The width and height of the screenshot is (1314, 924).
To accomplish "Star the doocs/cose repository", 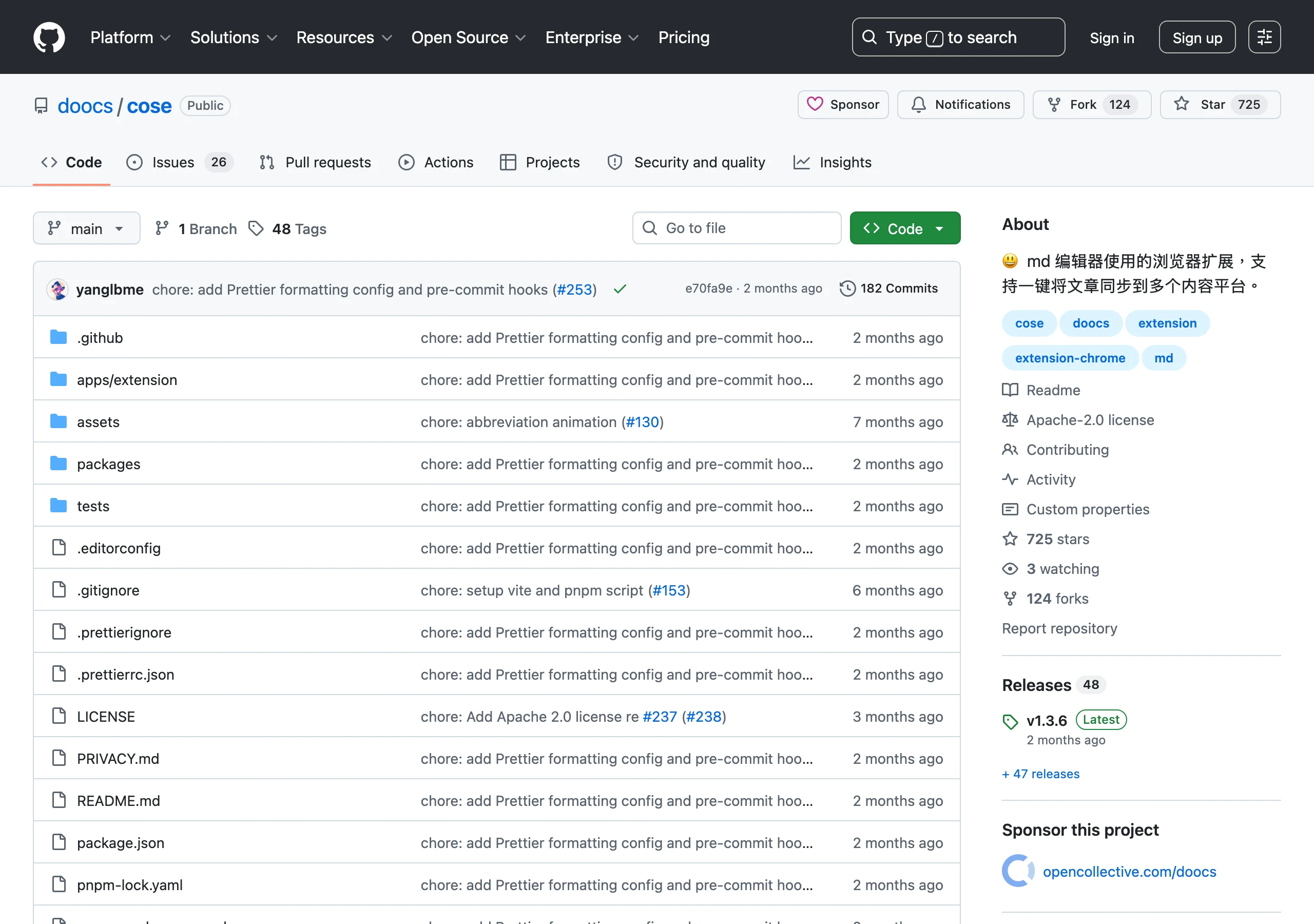I will coord(1220,105).
